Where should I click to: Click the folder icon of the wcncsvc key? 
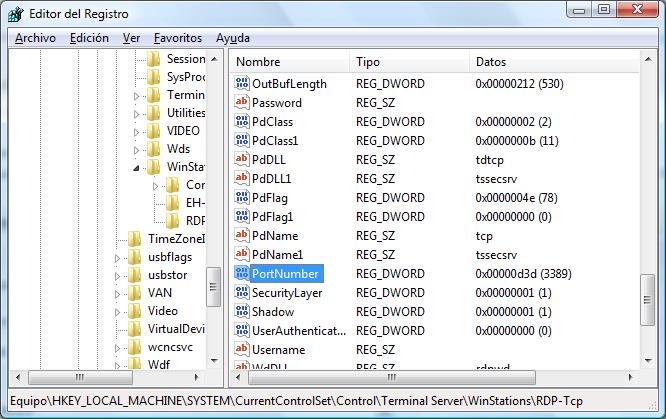tap(135, 347)
